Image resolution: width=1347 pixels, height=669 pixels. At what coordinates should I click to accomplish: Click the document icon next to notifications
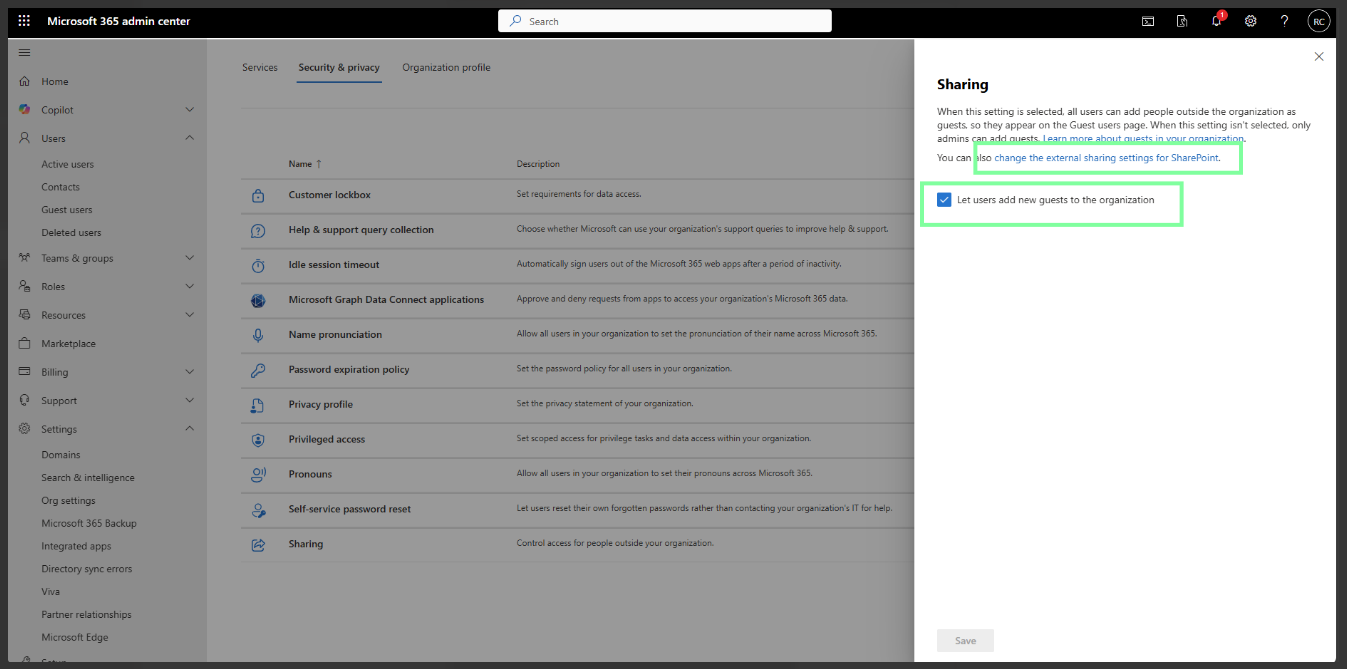click(x=1182, y=21)
